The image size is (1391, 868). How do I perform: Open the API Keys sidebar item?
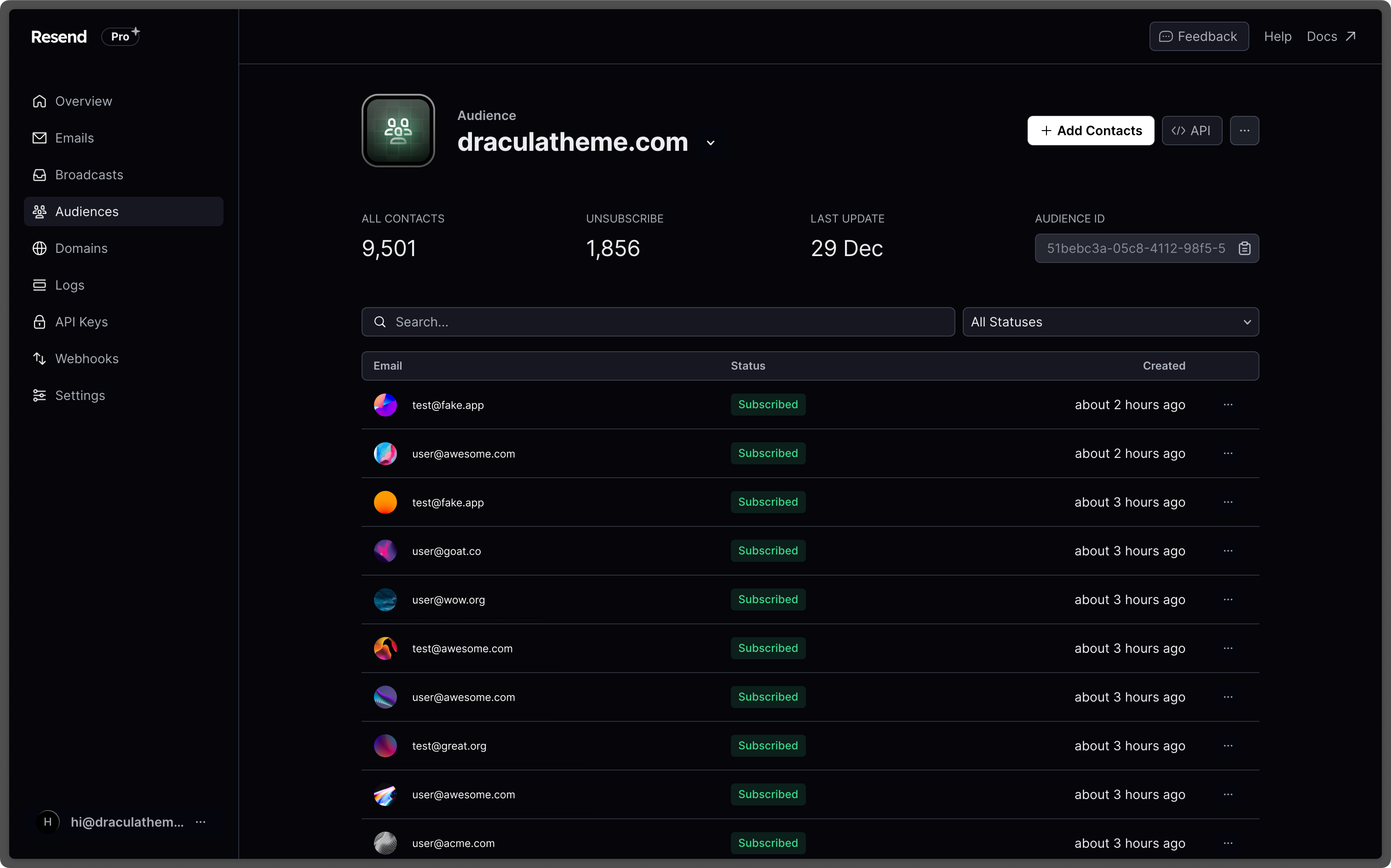[81, 322]
